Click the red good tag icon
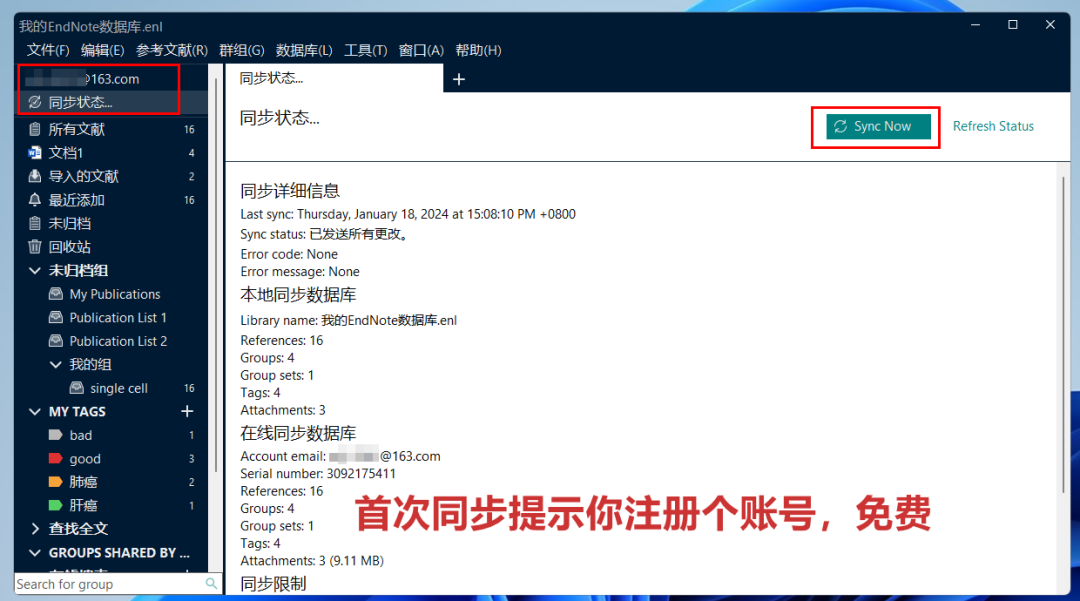 point(56,458)
